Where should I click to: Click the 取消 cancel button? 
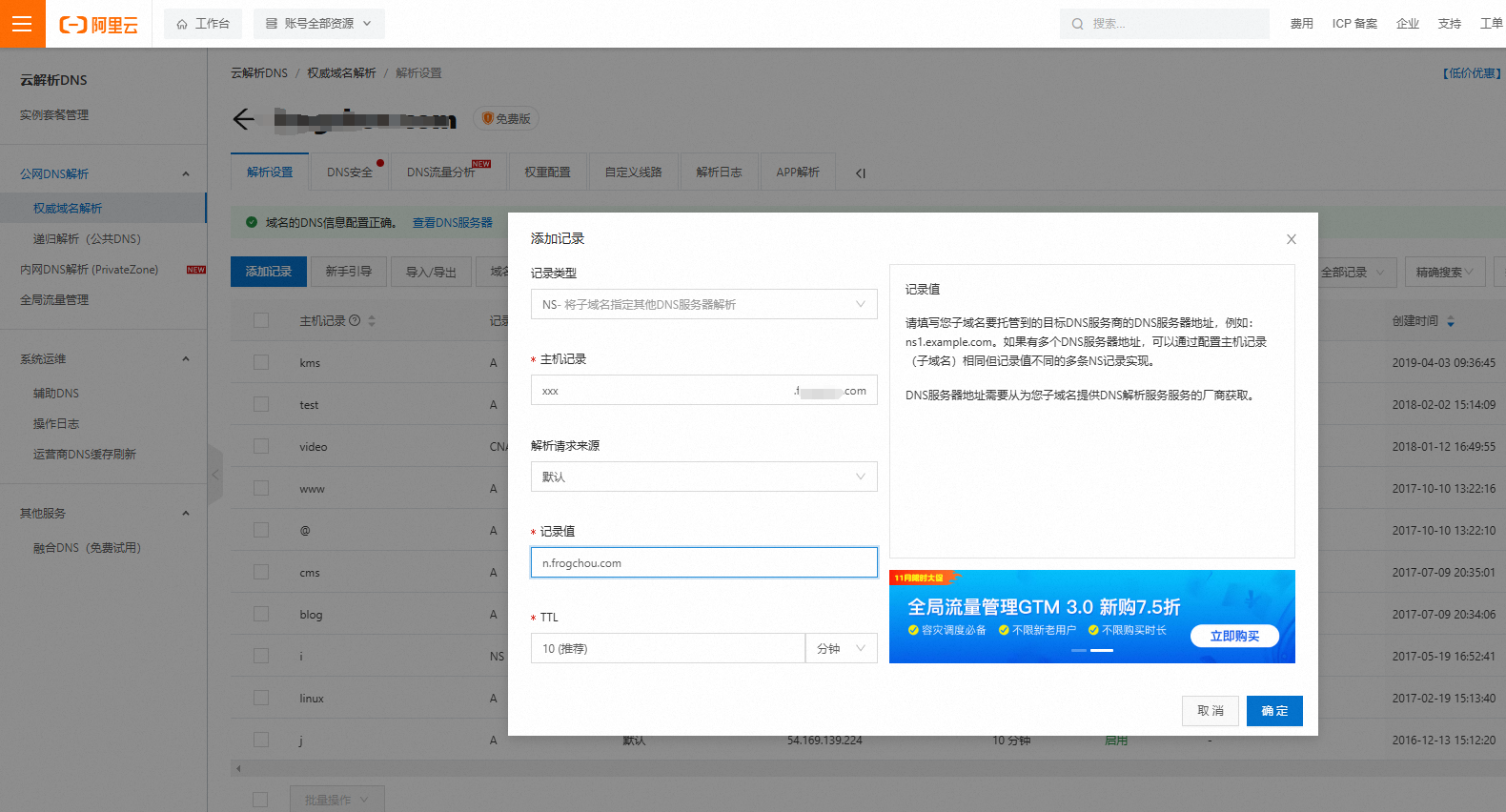1211,711
